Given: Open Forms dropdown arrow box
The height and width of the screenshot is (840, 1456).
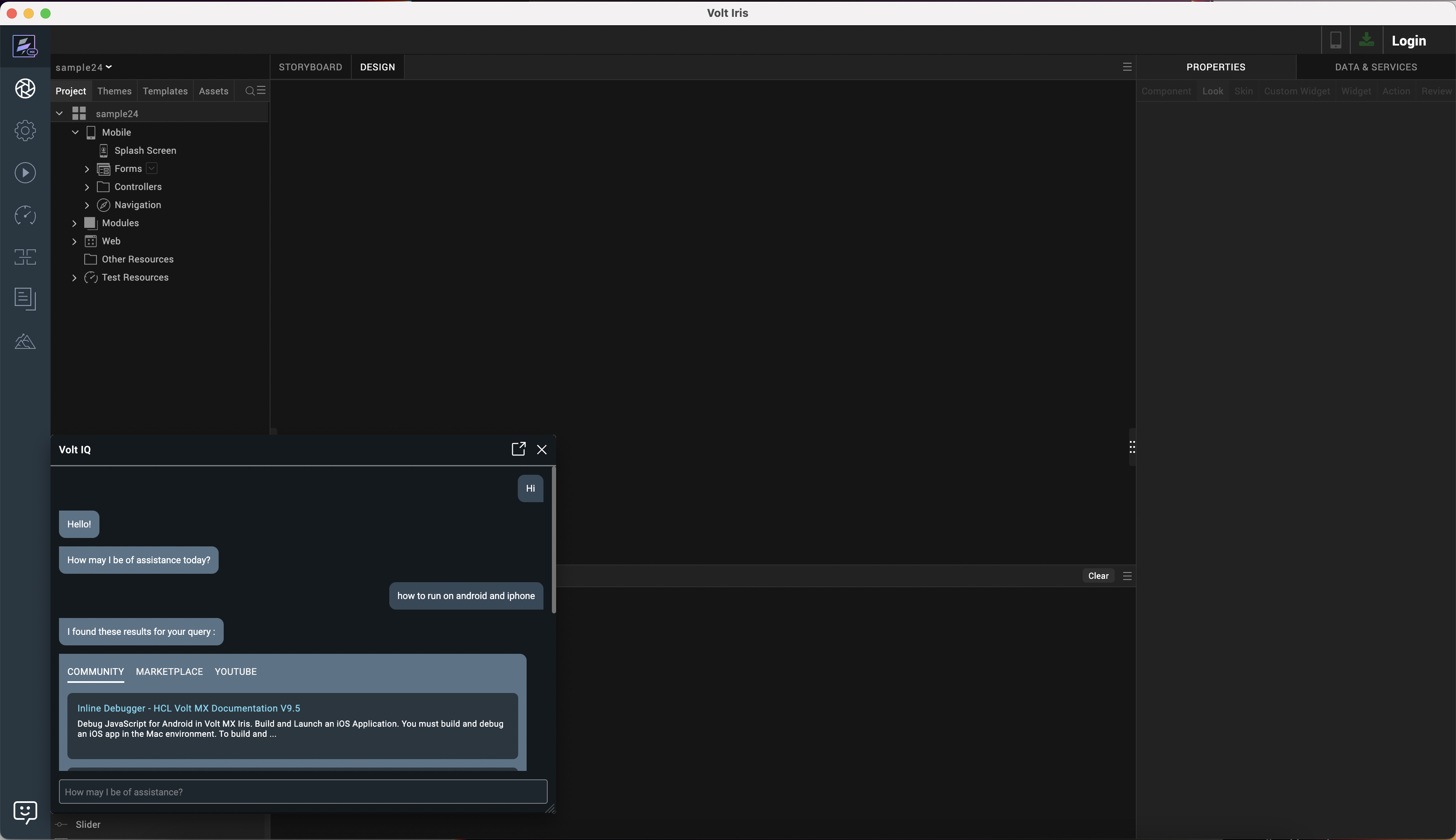Looking at the screenshot, I should click(152, 169).
